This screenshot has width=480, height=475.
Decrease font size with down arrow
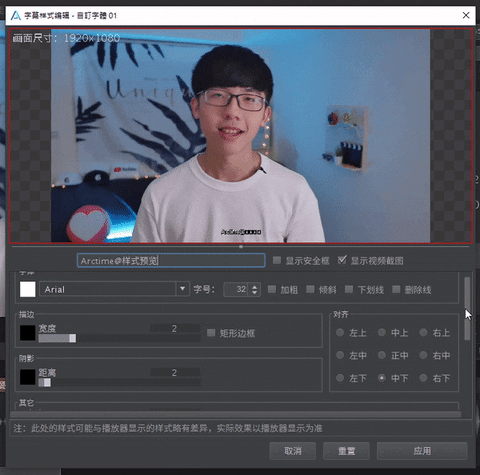point(255,293)
